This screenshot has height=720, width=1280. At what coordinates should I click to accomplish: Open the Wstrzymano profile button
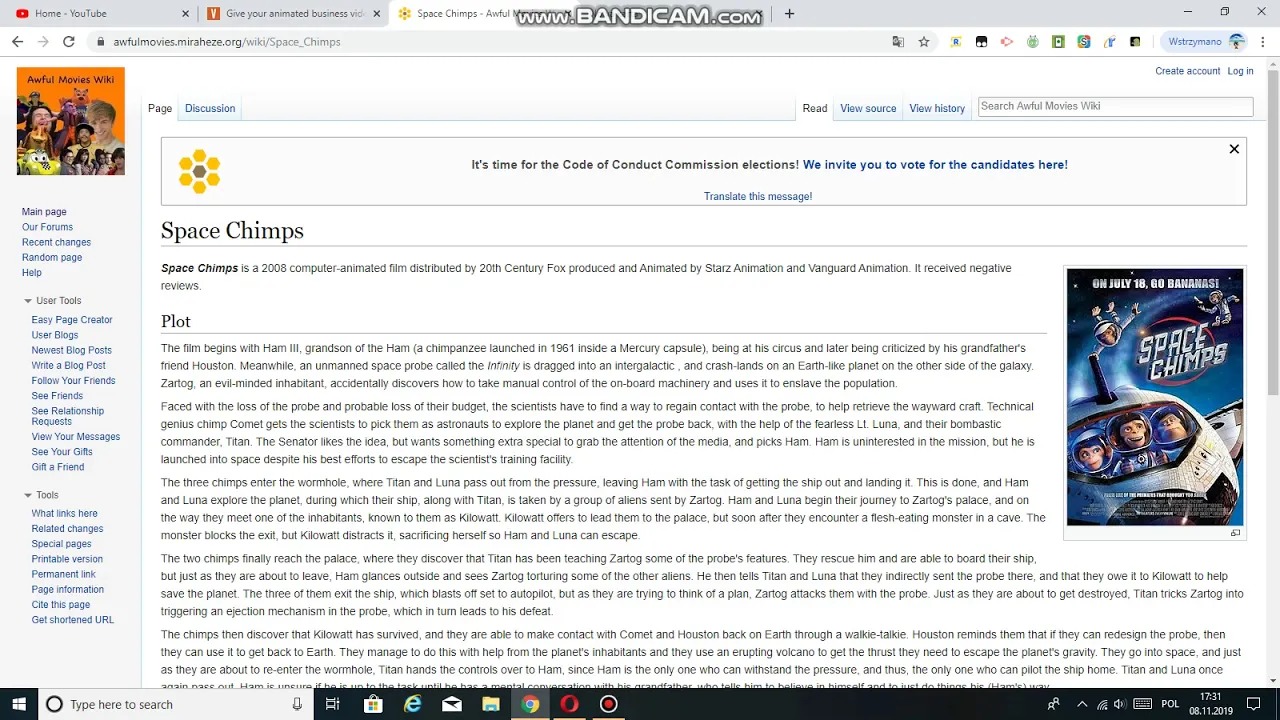click(1206, 42)
